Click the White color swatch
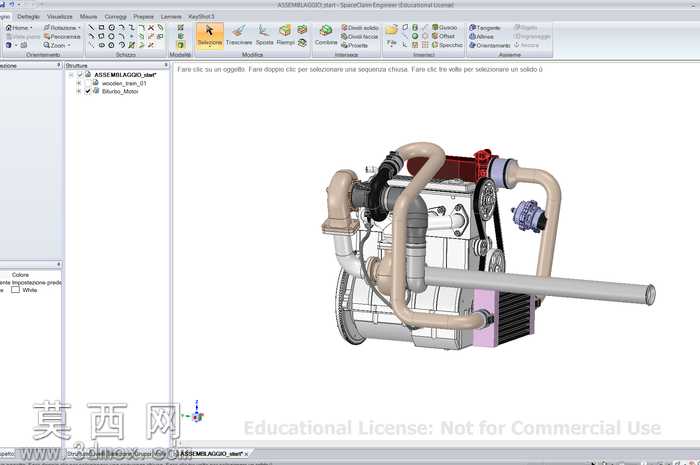The image size is (700, 465). point(16,290)
